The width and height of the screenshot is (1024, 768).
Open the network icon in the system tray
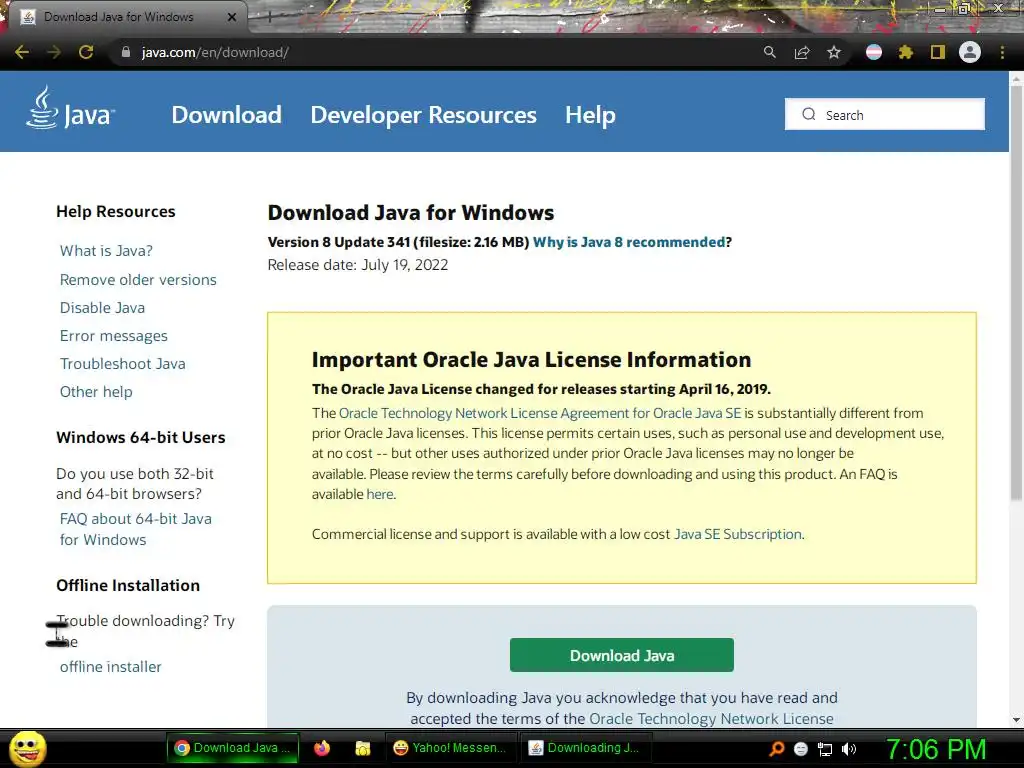[825, 749]
